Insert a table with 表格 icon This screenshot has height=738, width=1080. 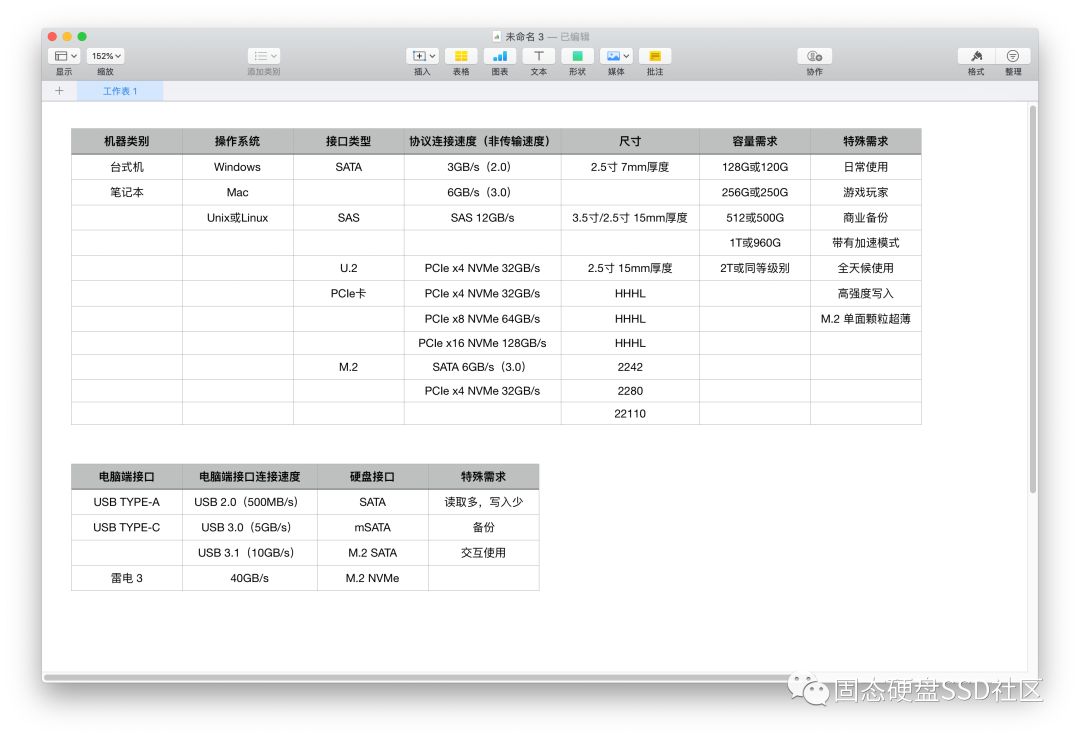[461, 56]
